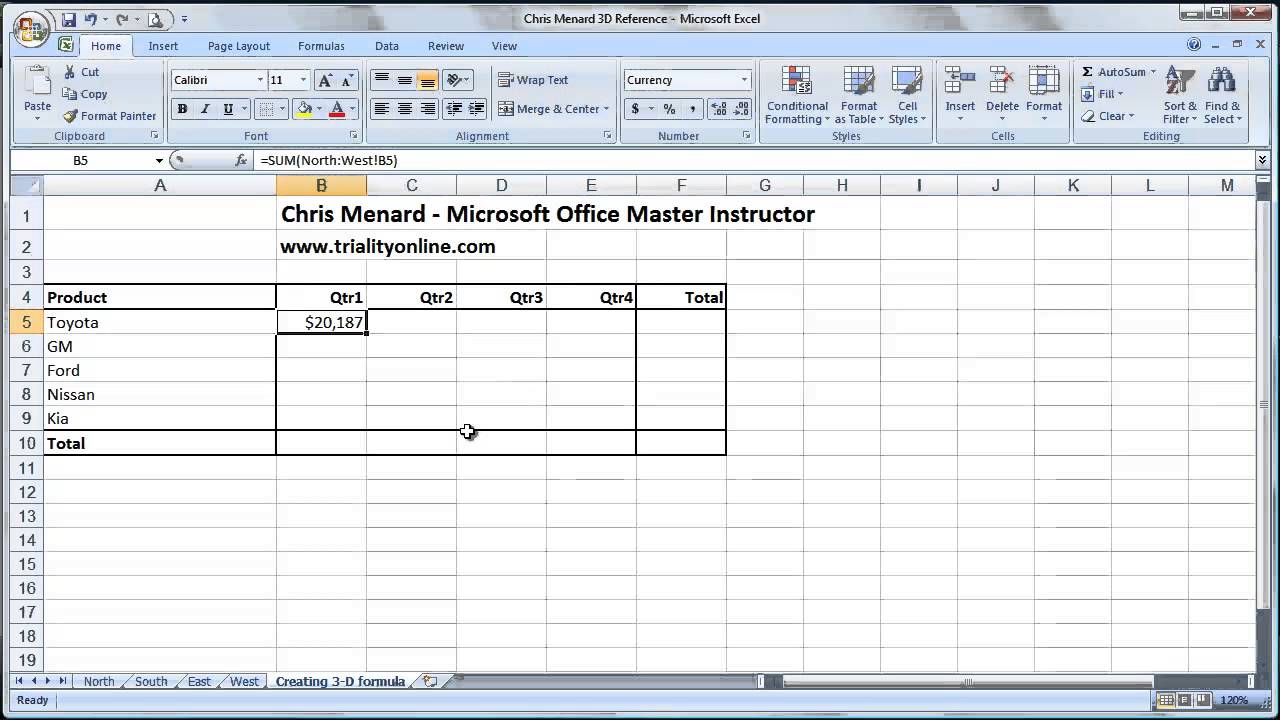1280x720 pixels.
Task: Open Cell Styles gallery
Action: (908, 96)
